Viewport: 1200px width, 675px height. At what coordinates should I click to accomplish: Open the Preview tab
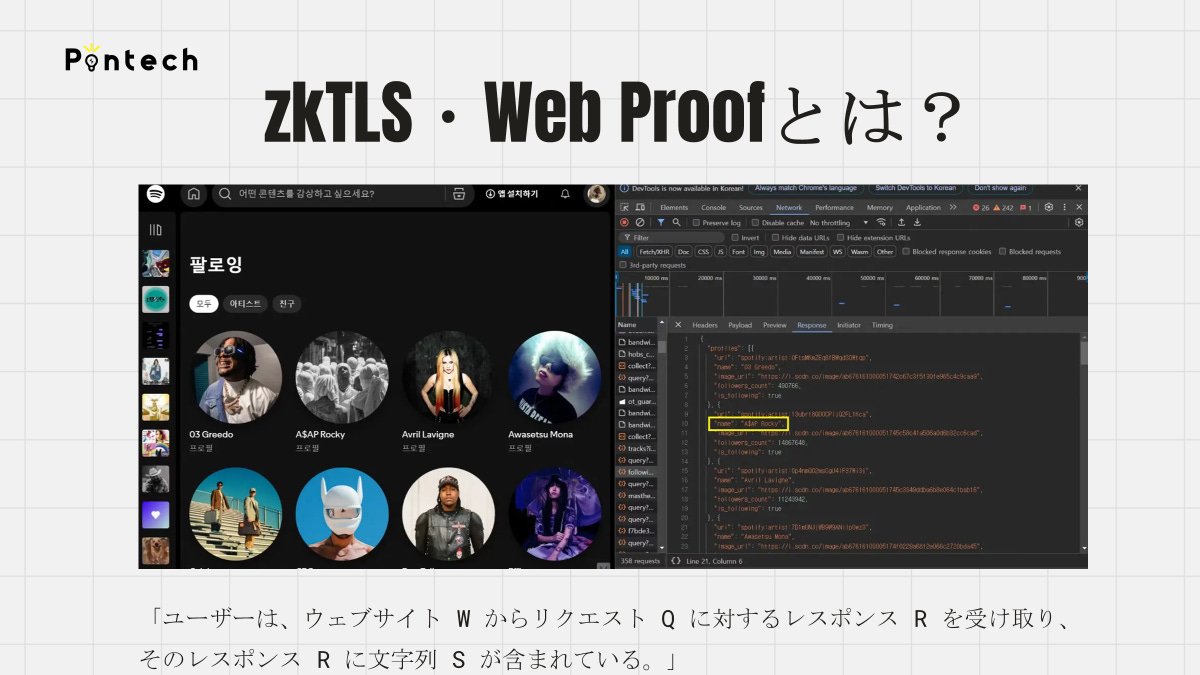(x=775, y=325)
